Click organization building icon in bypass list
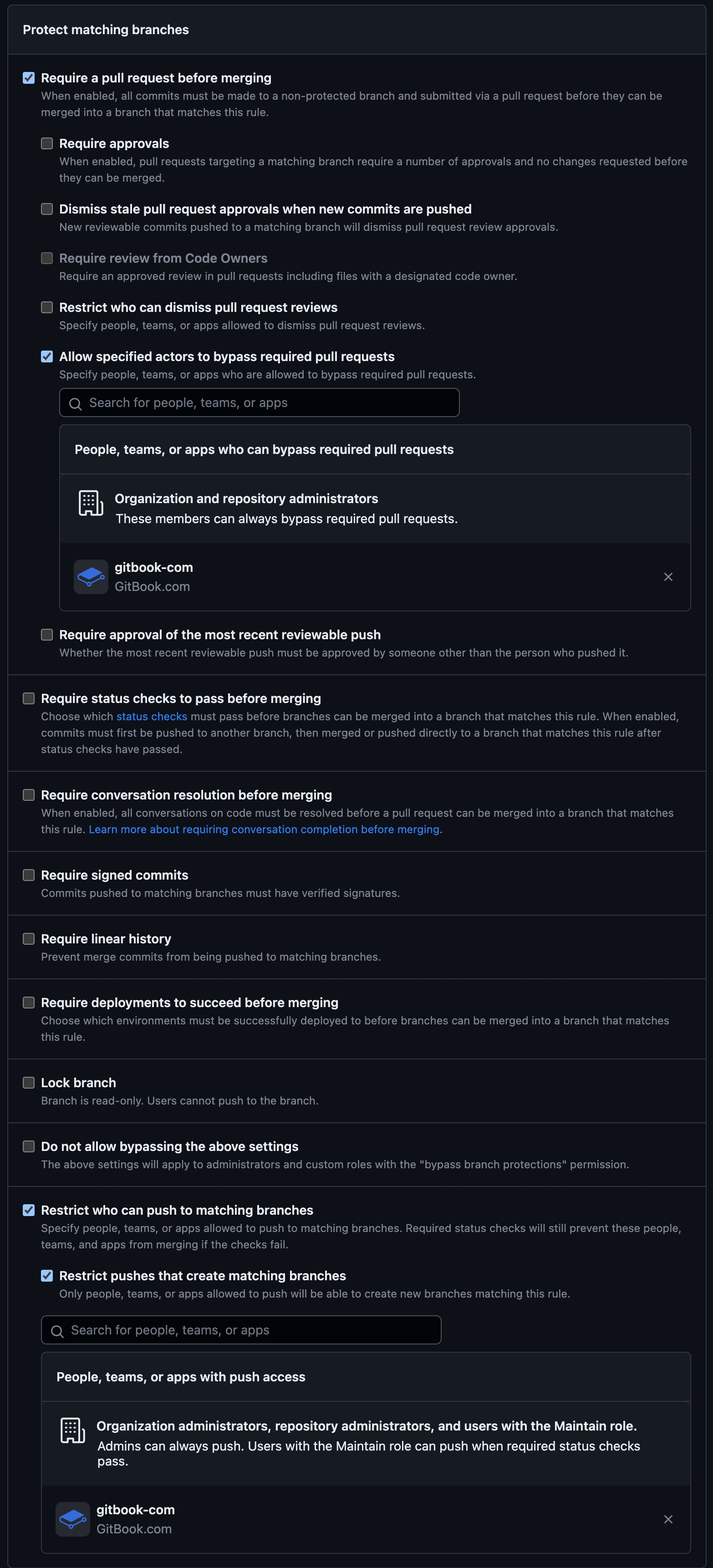 tap(91, 503)
